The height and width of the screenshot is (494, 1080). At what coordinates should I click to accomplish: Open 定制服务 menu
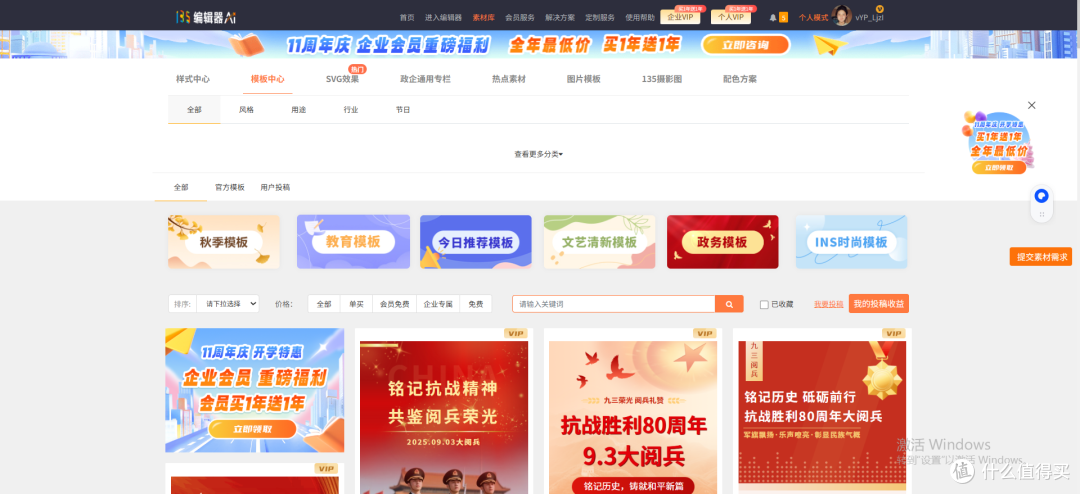pos(600,18)
